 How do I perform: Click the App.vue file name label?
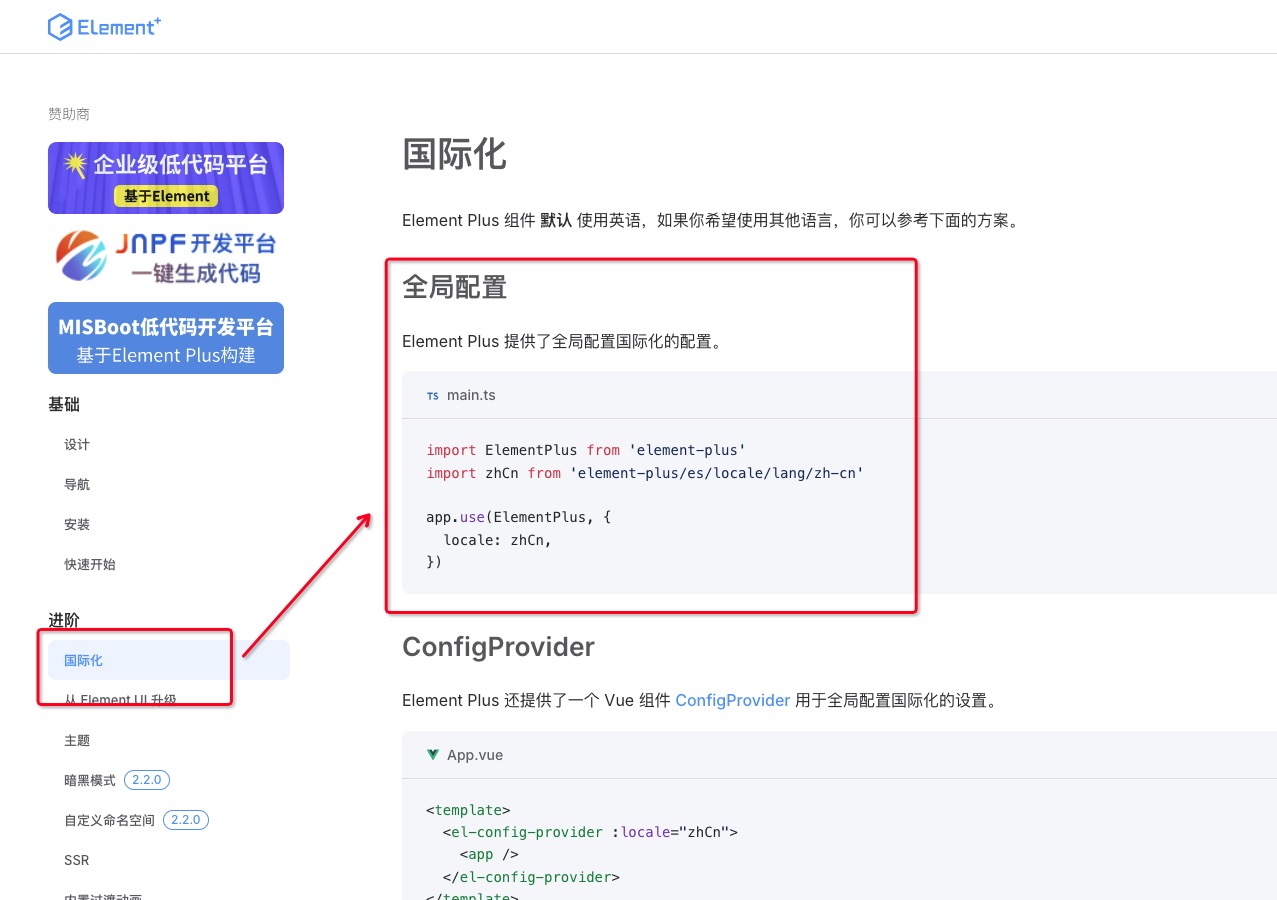click(475, 755)
